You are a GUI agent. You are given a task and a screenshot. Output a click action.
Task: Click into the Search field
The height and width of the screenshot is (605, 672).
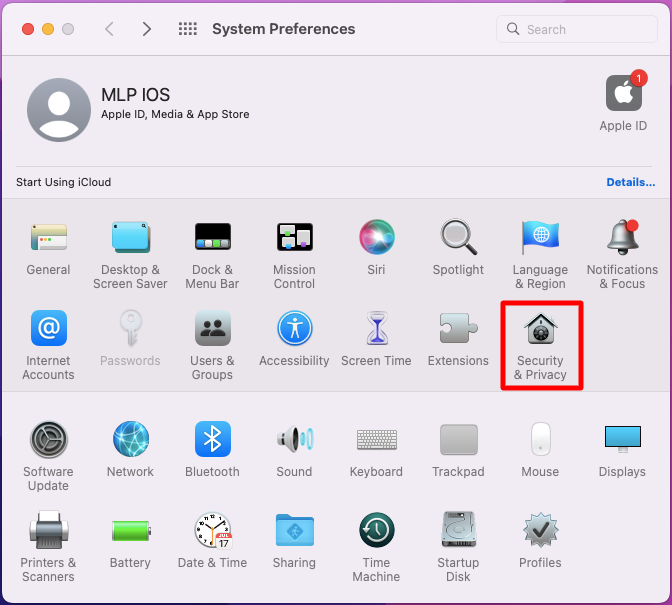pos(576,29)
